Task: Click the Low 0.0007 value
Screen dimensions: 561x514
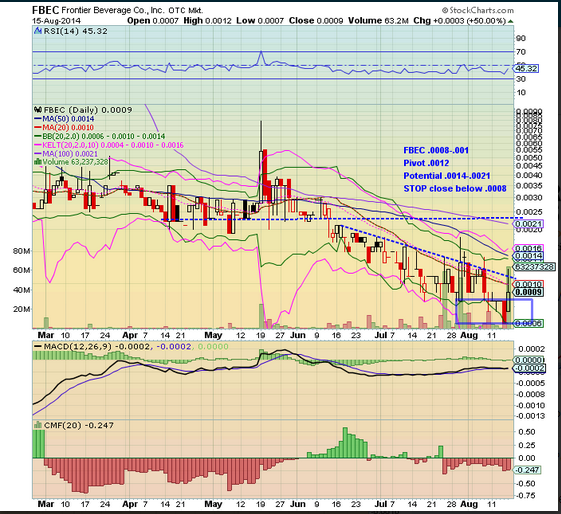Action: click(x=260, y=21)
